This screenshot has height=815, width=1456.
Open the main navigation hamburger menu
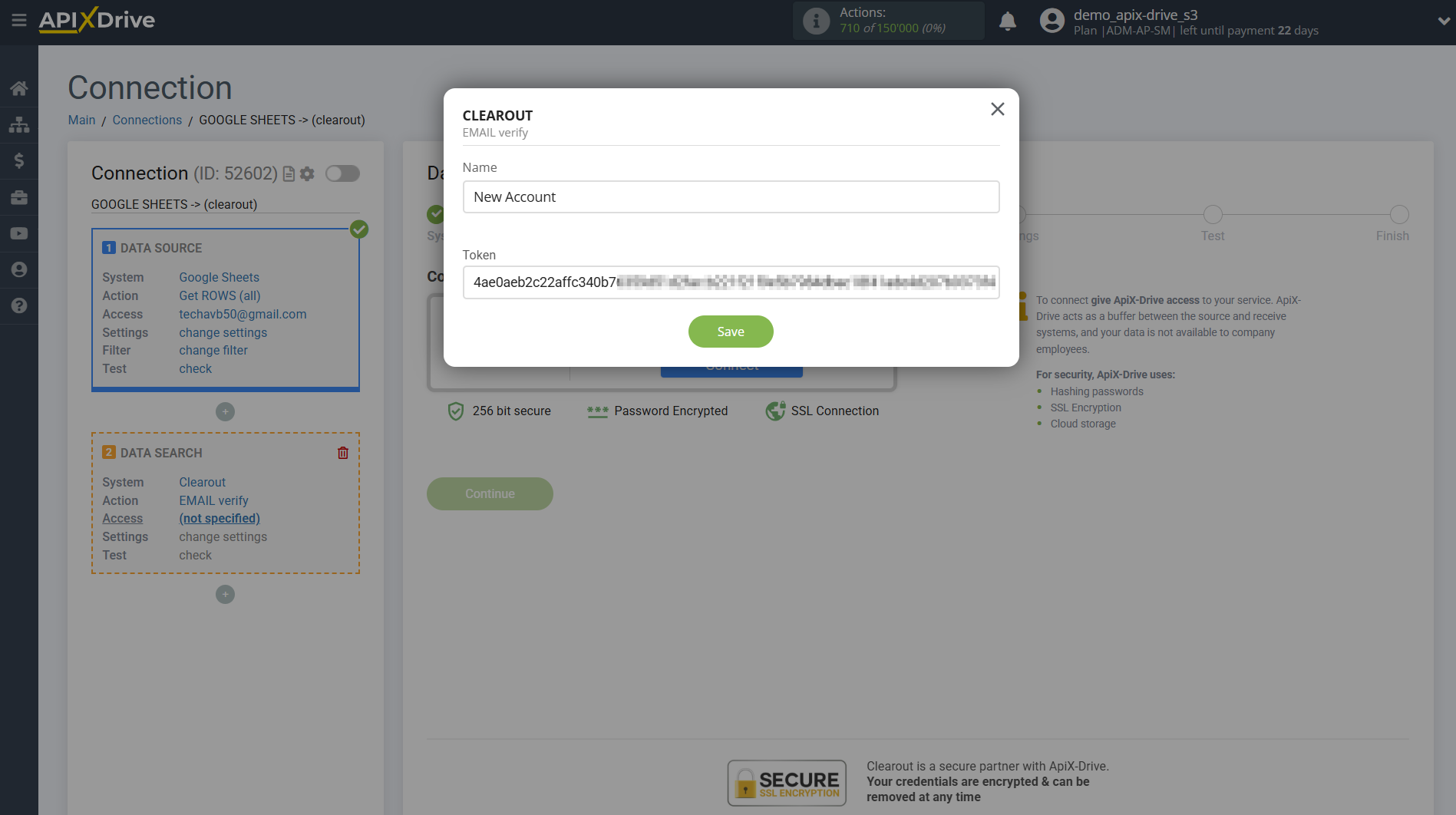19,21
